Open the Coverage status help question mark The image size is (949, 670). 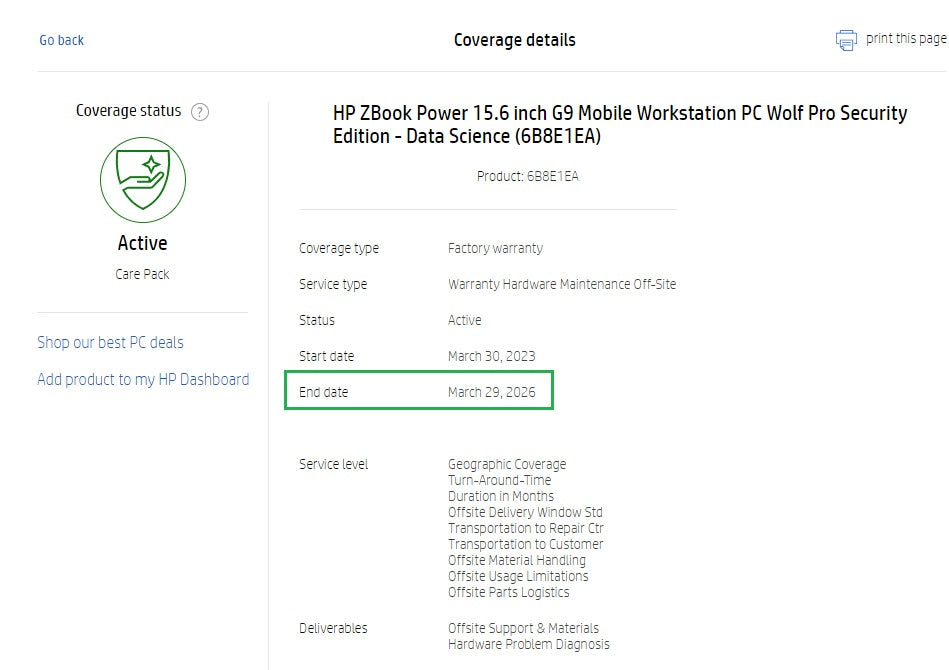200,112
